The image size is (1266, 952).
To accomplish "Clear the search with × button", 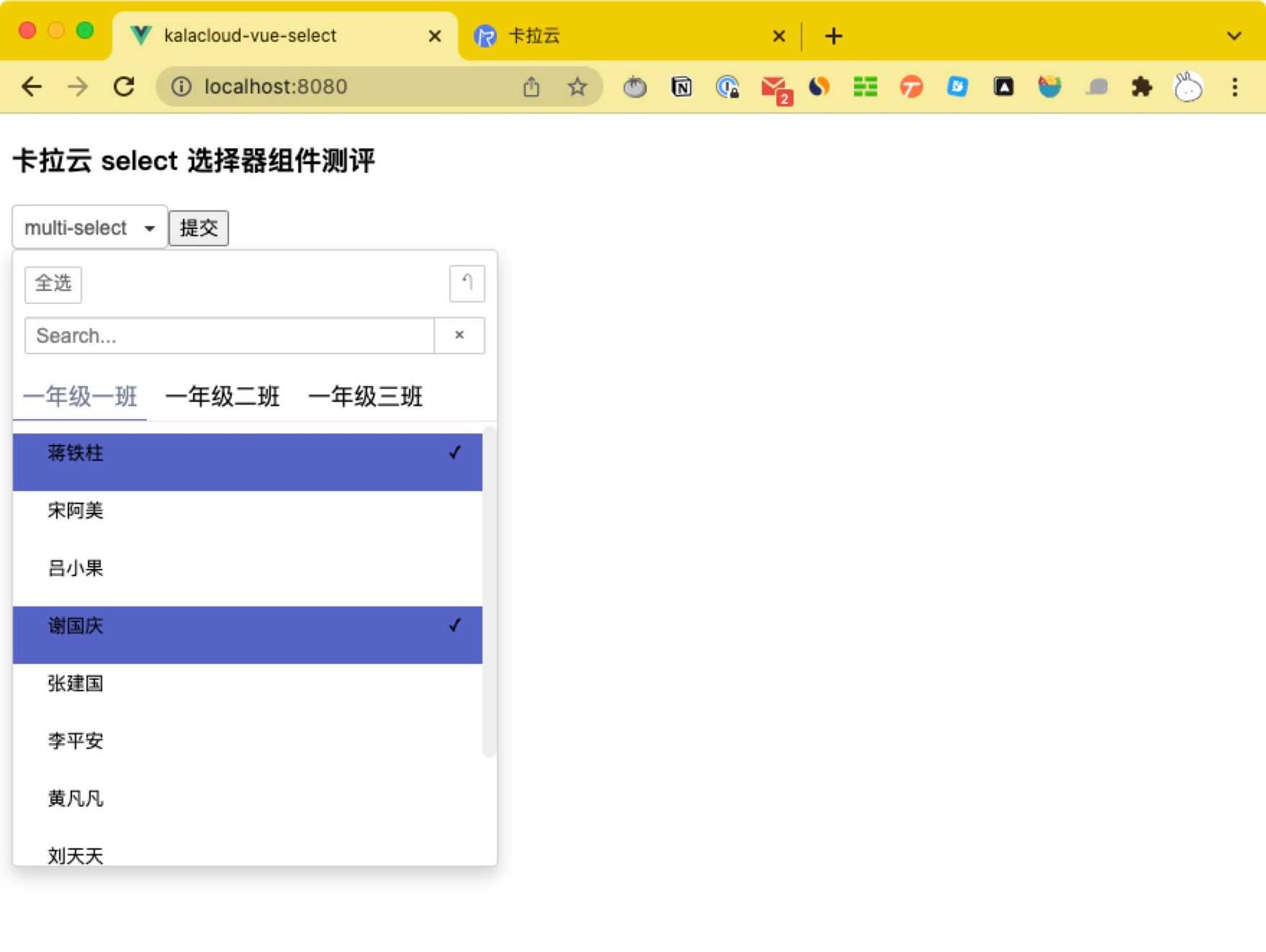I will pos(460,335).
